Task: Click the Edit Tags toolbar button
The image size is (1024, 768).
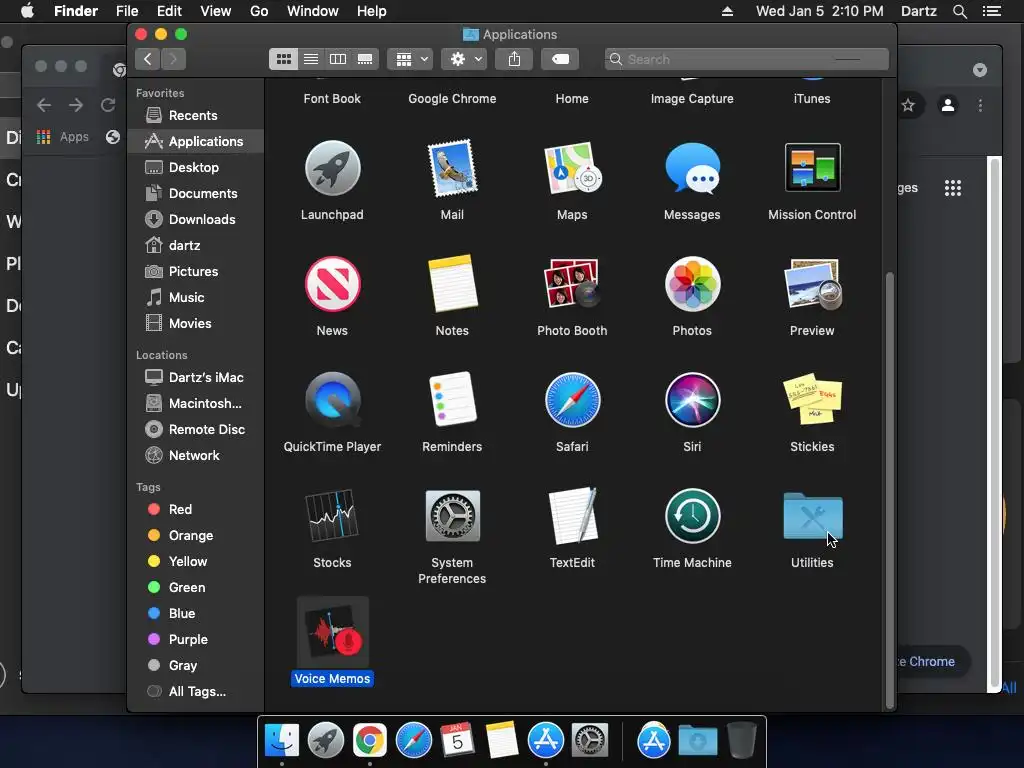Action: (x=560, y=59)
